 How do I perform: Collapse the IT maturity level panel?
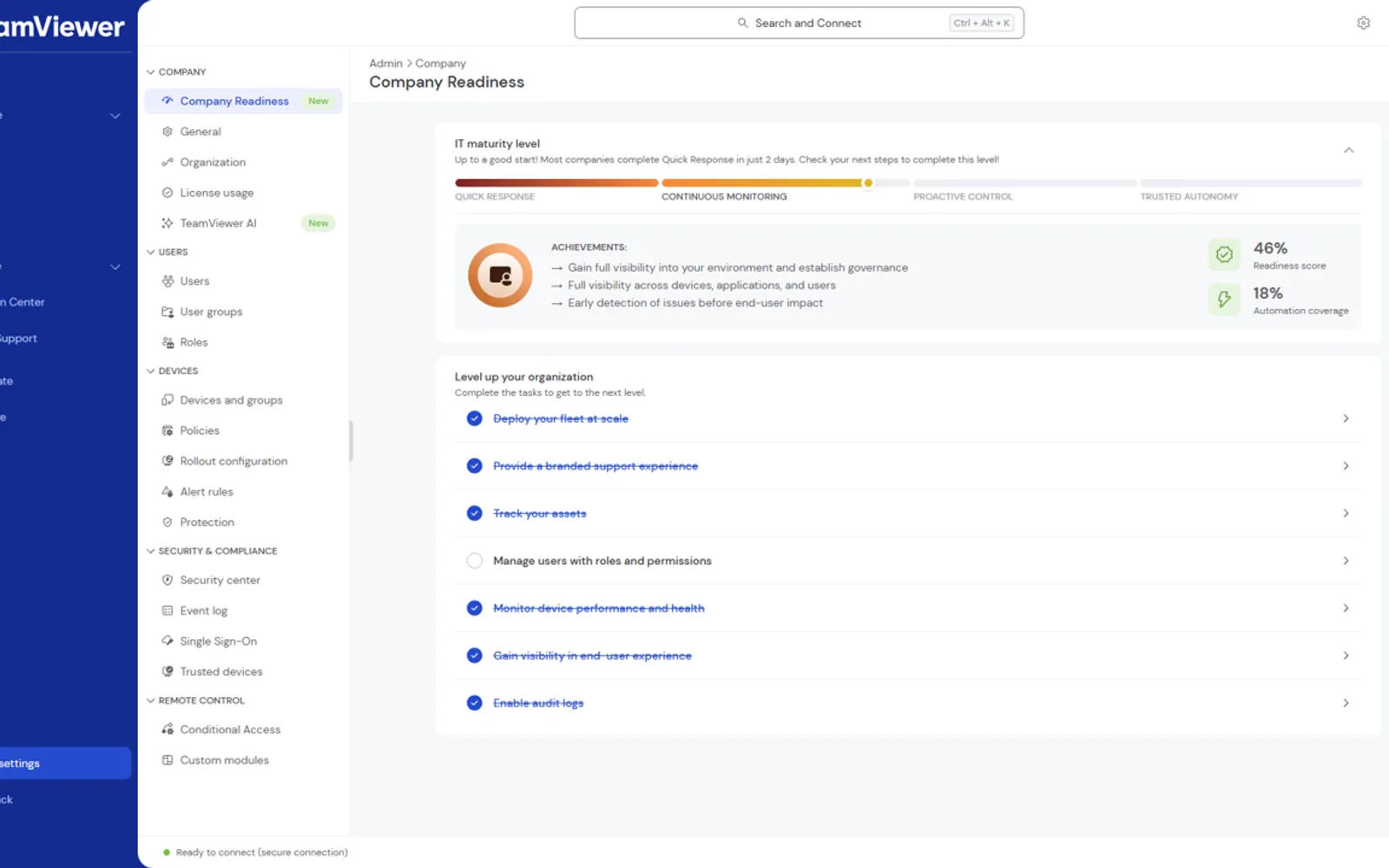1348,151
